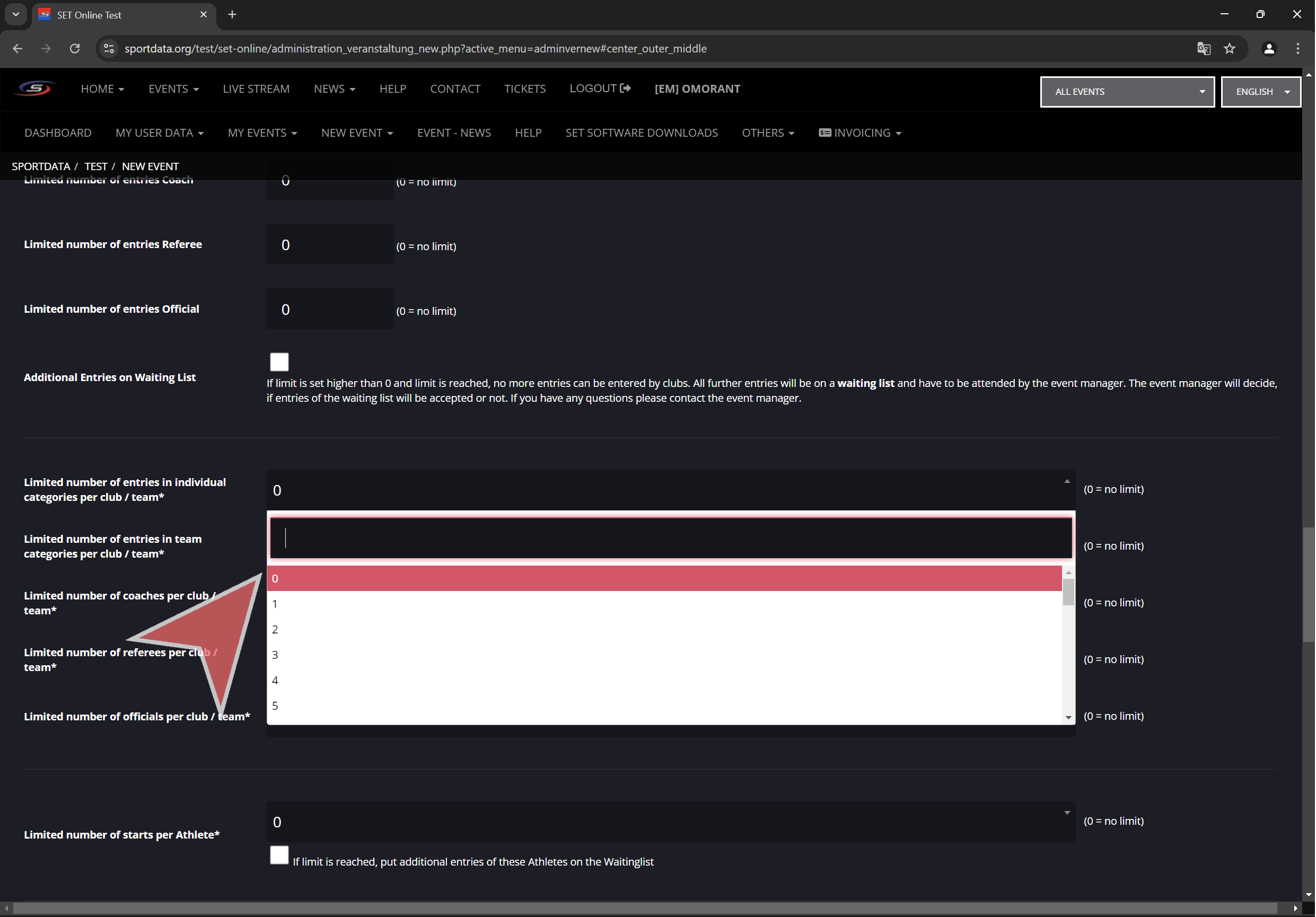Screen dimensions: 1316x917
Task: Click the Google Translate icon in address bar
Action: pyautogui.click(x=1203, y=49)
